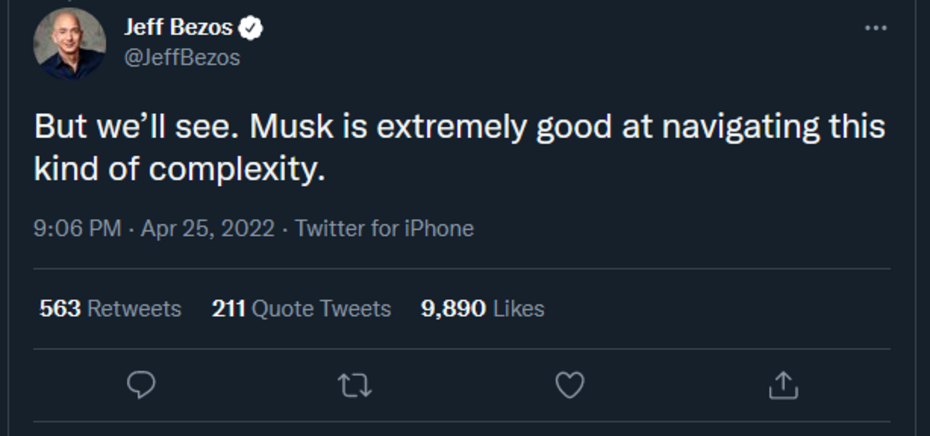The image size is (930, 436).
Task: Reply to the tweet via speech bubble icon
Action: tap(144, 385)
